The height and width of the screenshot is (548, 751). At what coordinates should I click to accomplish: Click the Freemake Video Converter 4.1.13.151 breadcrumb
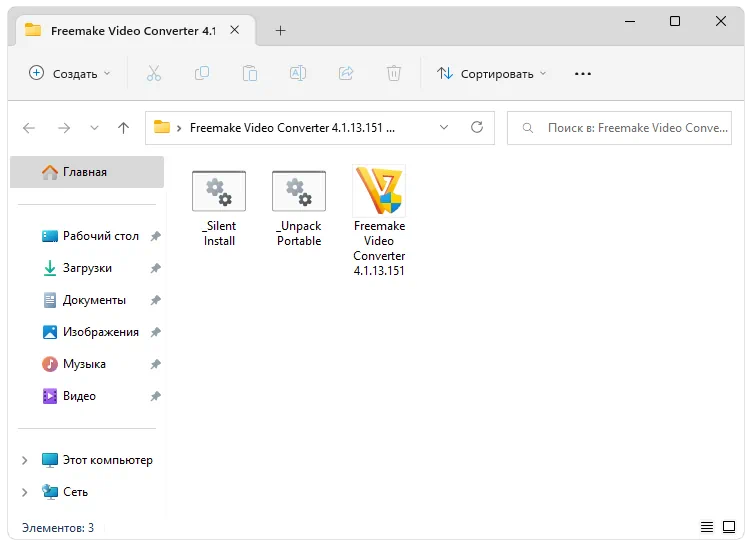pyautogui.click(x=292, y=128)
